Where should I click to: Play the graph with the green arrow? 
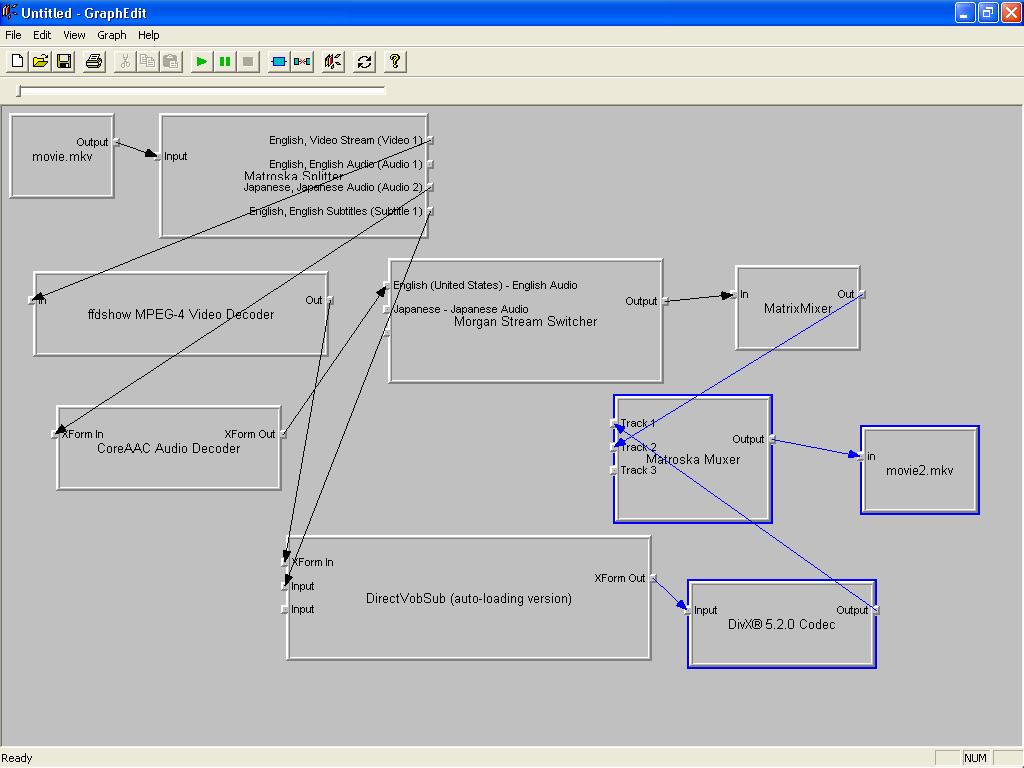coord(201,61)
